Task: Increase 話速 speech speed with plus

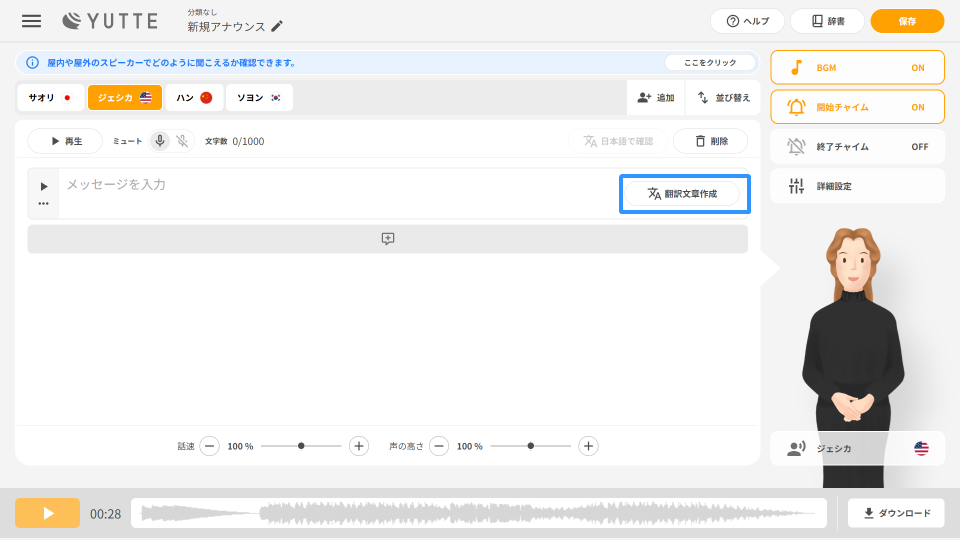Action: click(359, 446)
